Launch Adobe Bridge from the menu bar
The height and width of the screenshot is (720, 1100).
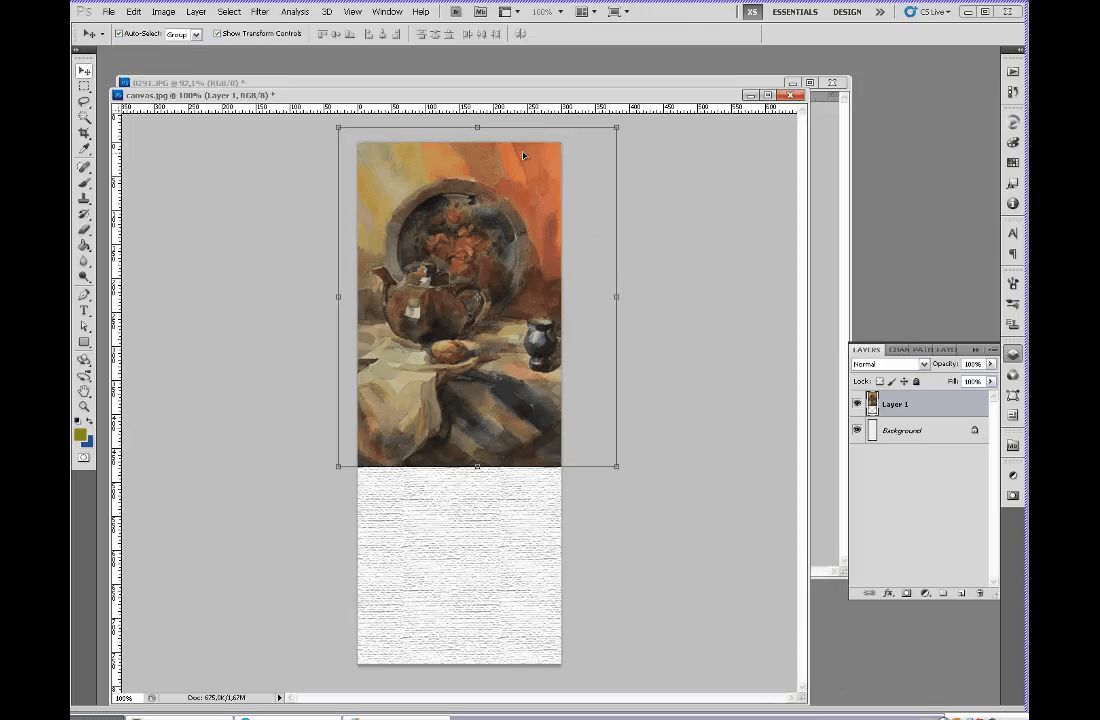(456, 12)
